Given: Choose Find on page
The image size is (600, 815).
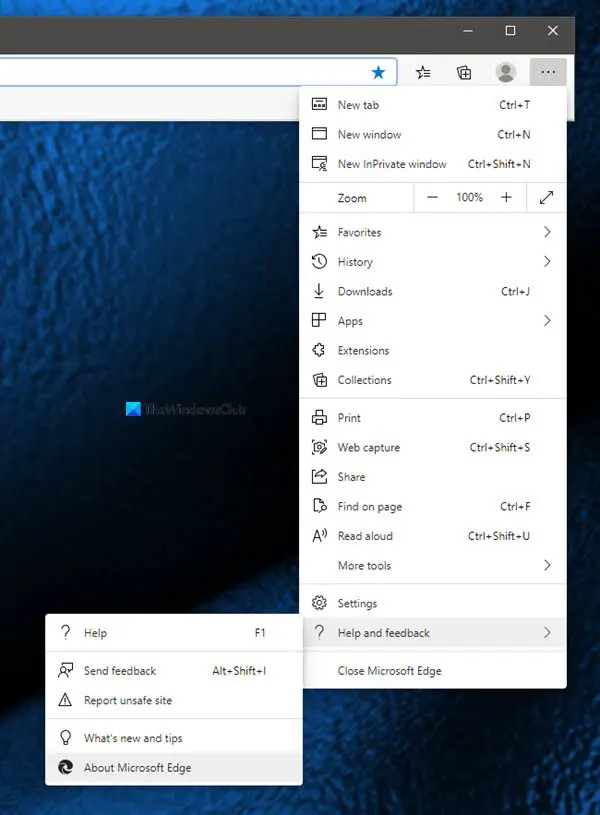Looking at the screenshot, I should (x=433, y=506).
